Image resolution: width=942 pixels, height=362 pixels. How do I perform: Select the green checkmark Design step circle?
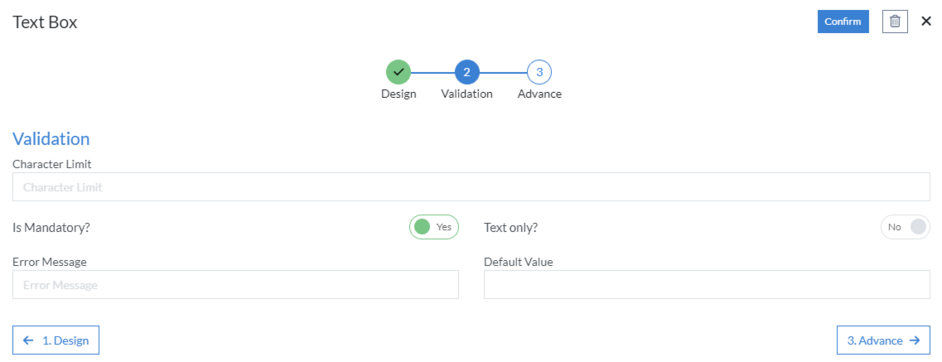coord(398,73)
